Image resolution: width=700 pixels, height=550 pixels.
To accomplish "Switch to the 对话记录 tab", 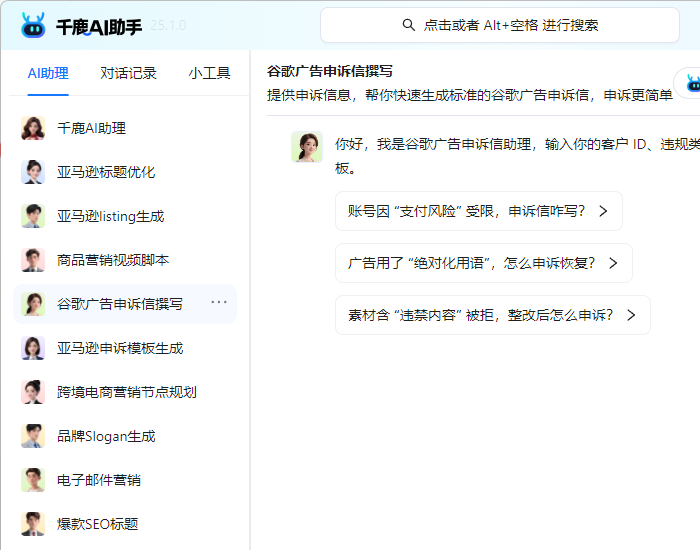I will [128, 73].
